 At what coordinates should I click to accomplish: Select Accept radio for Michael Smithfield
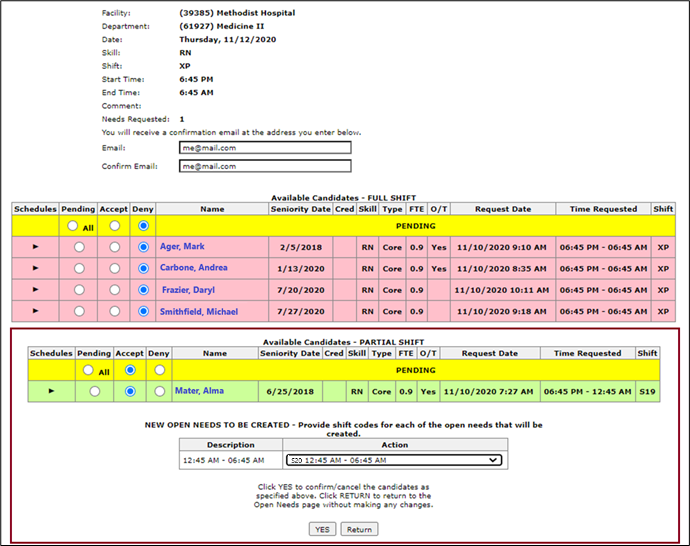click(x=115, y=312)
